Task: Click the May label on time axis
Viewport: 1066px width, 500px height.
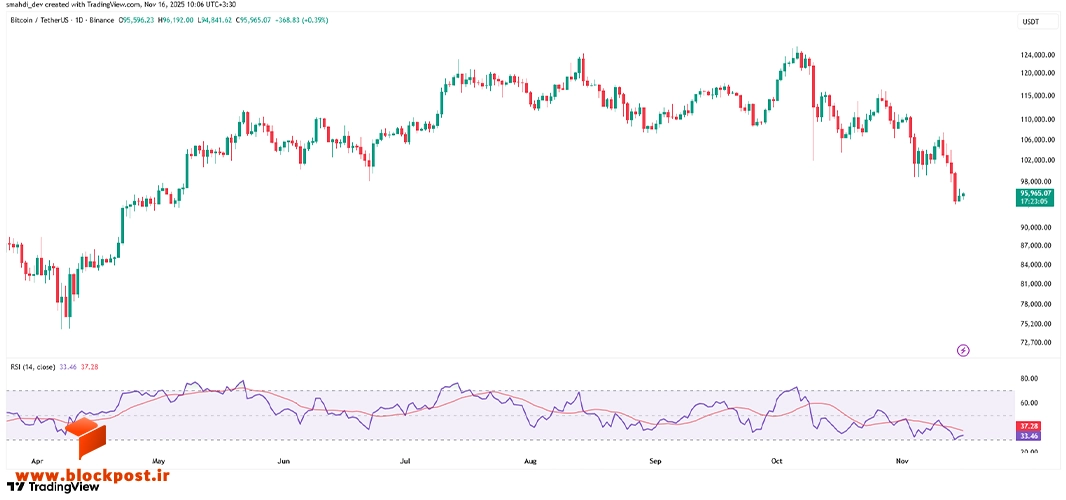Action: click(x=158, y=461)
